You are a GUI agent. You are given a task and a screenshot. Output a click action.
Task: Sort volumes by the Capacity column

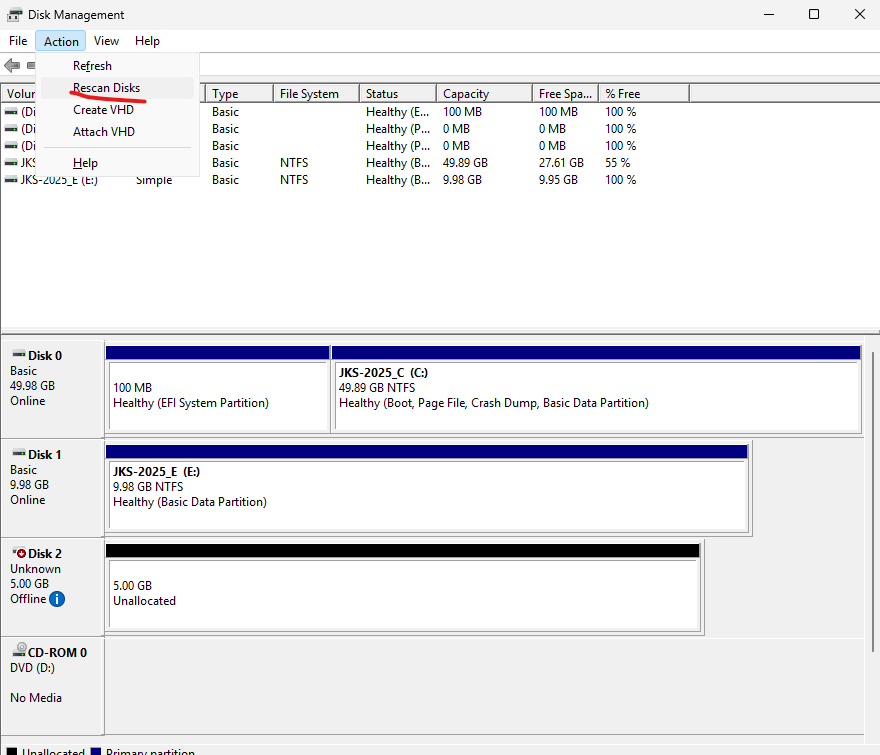pyautogui.click(x=484, y=94)
